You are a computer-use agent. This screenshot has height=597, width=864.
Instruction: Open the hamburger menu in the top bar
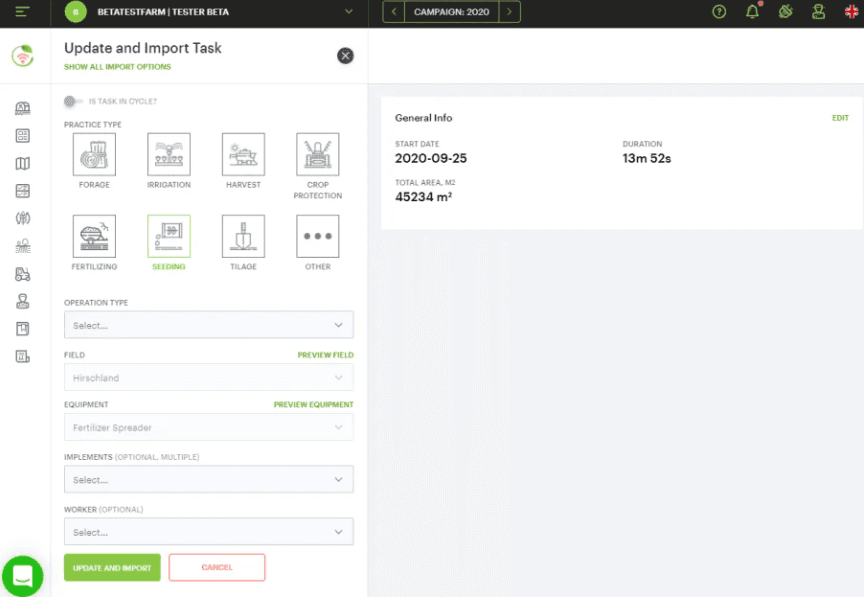22,12
